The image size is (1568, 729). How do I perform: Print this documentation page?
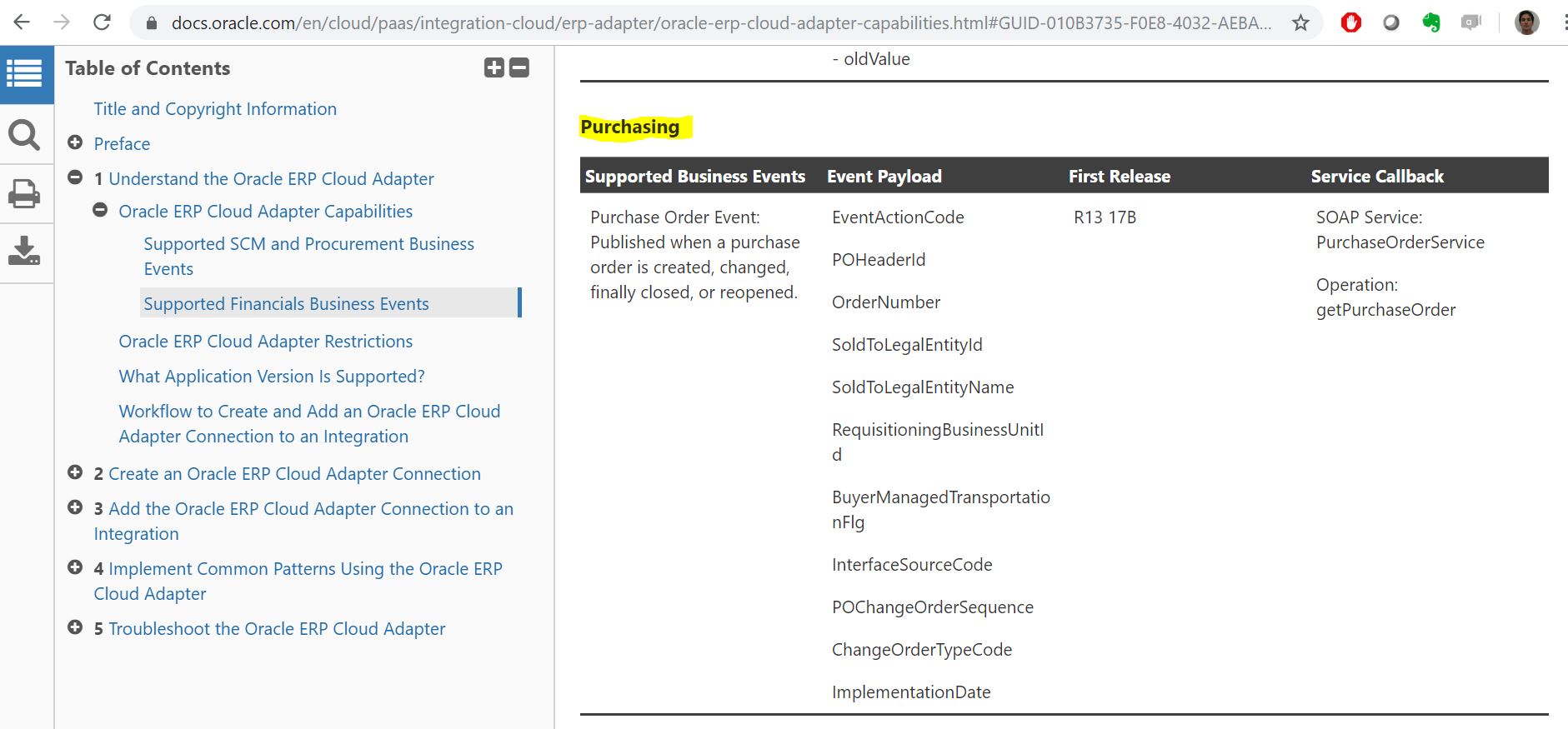(24, 194)
